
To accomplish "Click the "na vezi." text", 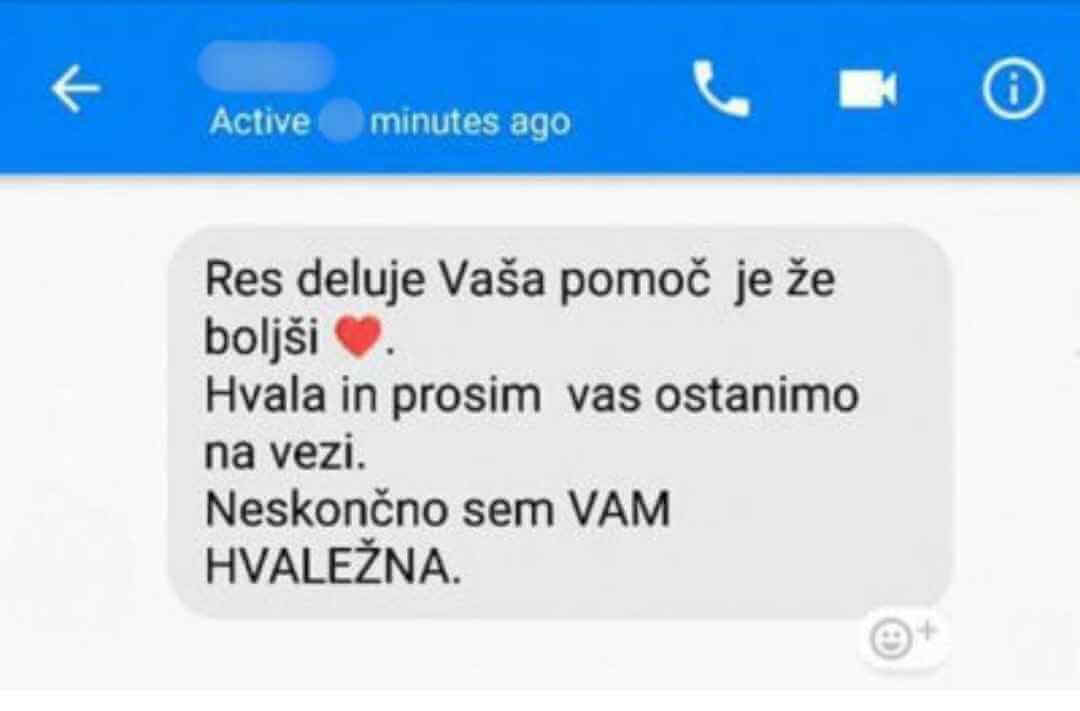I will [285, 453].
